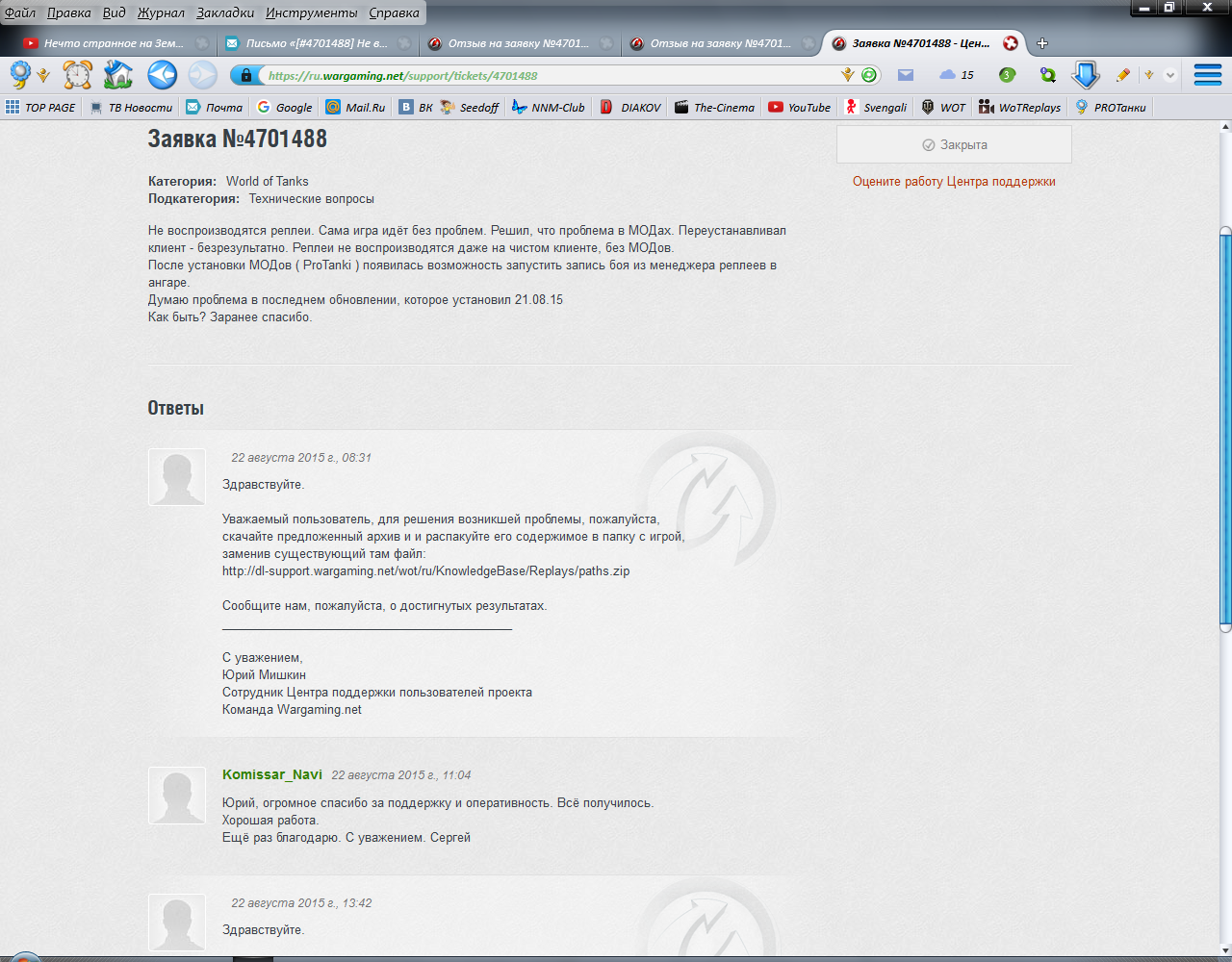Open the weather cloud 15 widget
The height and width of the screenshot is (962, 1232).
[x=957, y=75]
